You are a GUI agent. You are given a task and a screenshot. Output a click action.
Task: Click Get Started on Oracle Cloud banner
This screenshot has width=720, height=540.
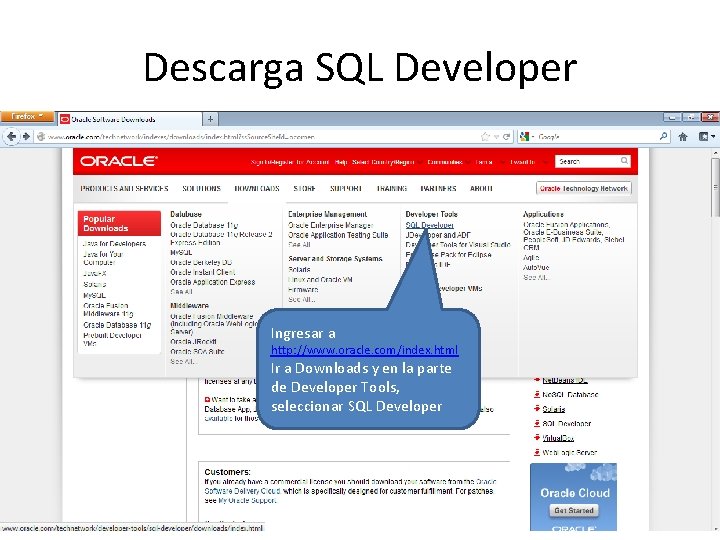coord(574,510)
